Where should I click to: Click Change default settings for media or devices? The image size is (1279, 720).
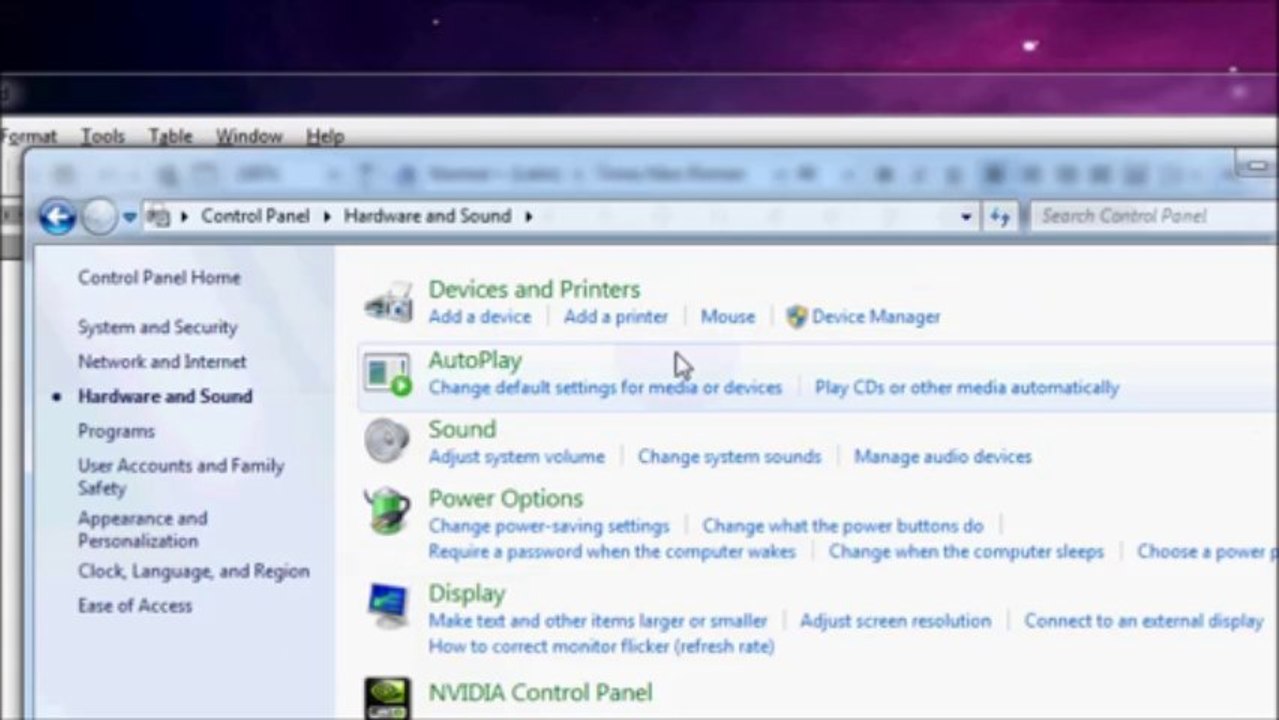click(605, 387)
